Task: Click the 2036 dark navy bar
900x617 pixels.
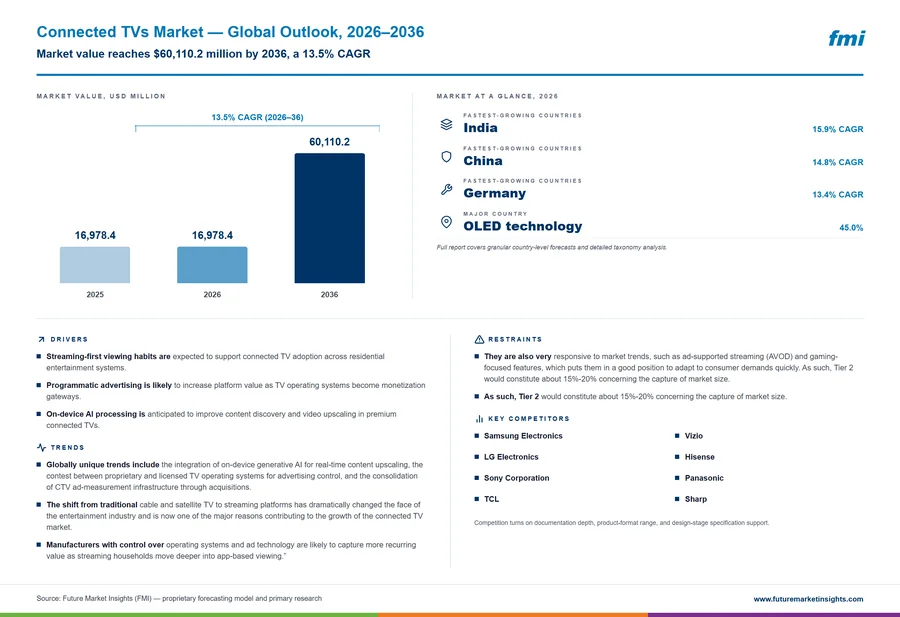Action: pos(329,218)
